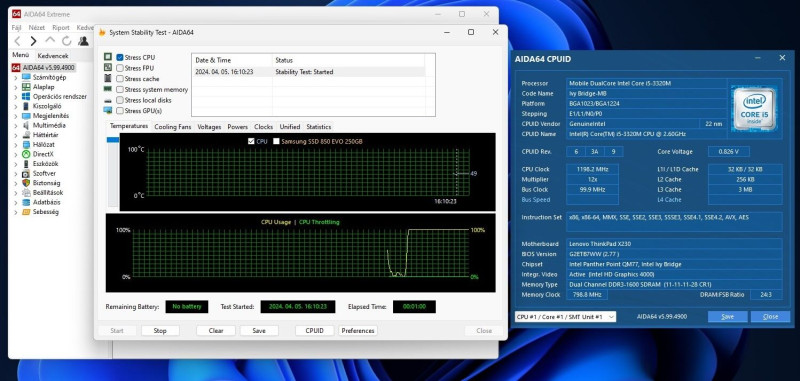Click the AIDA64 Extreme 64 title icon
800x381 pixels.
click(x=16, y=14)
